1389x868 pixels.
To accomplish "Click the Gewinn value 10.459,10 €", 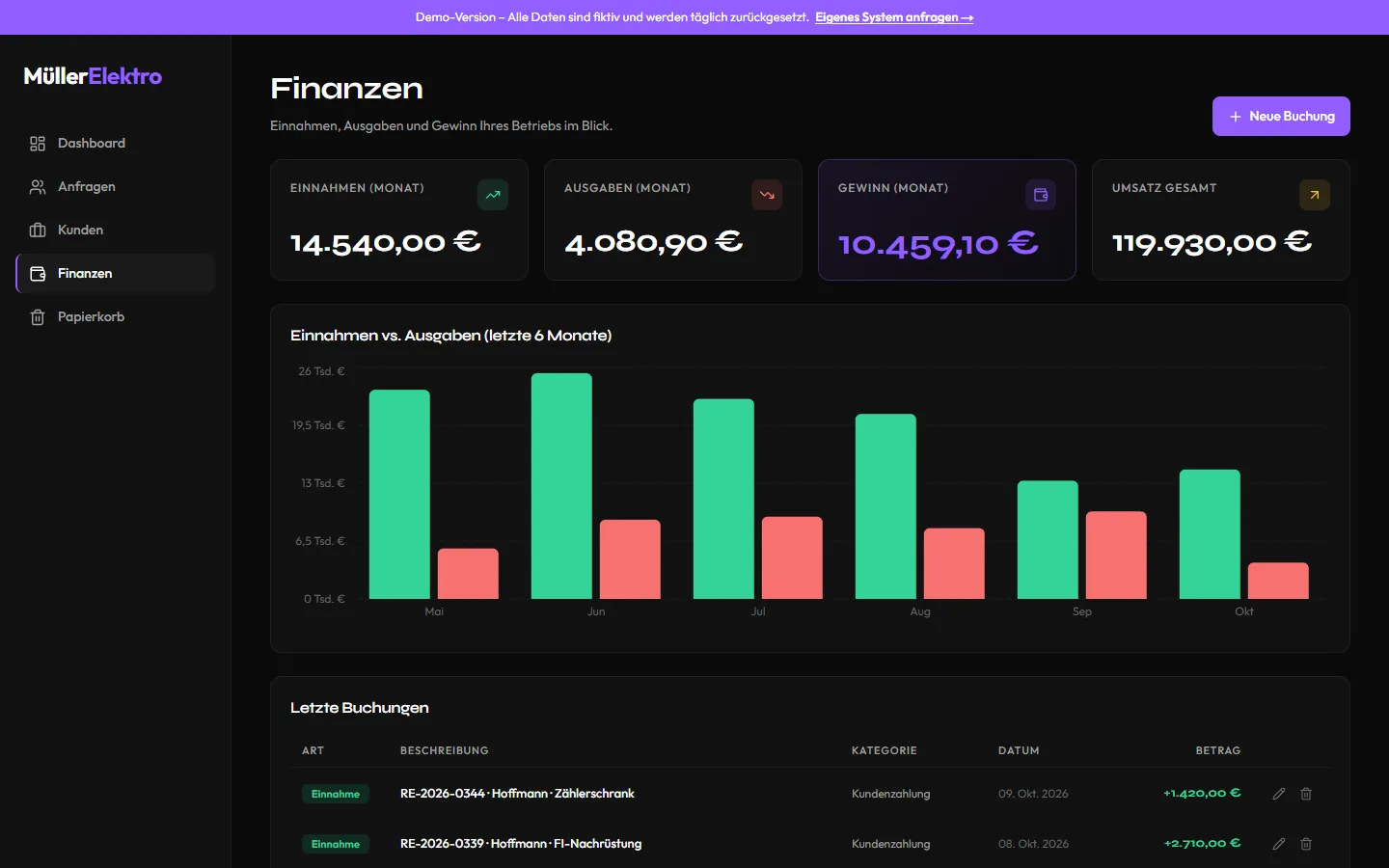I will coord(939,244).
